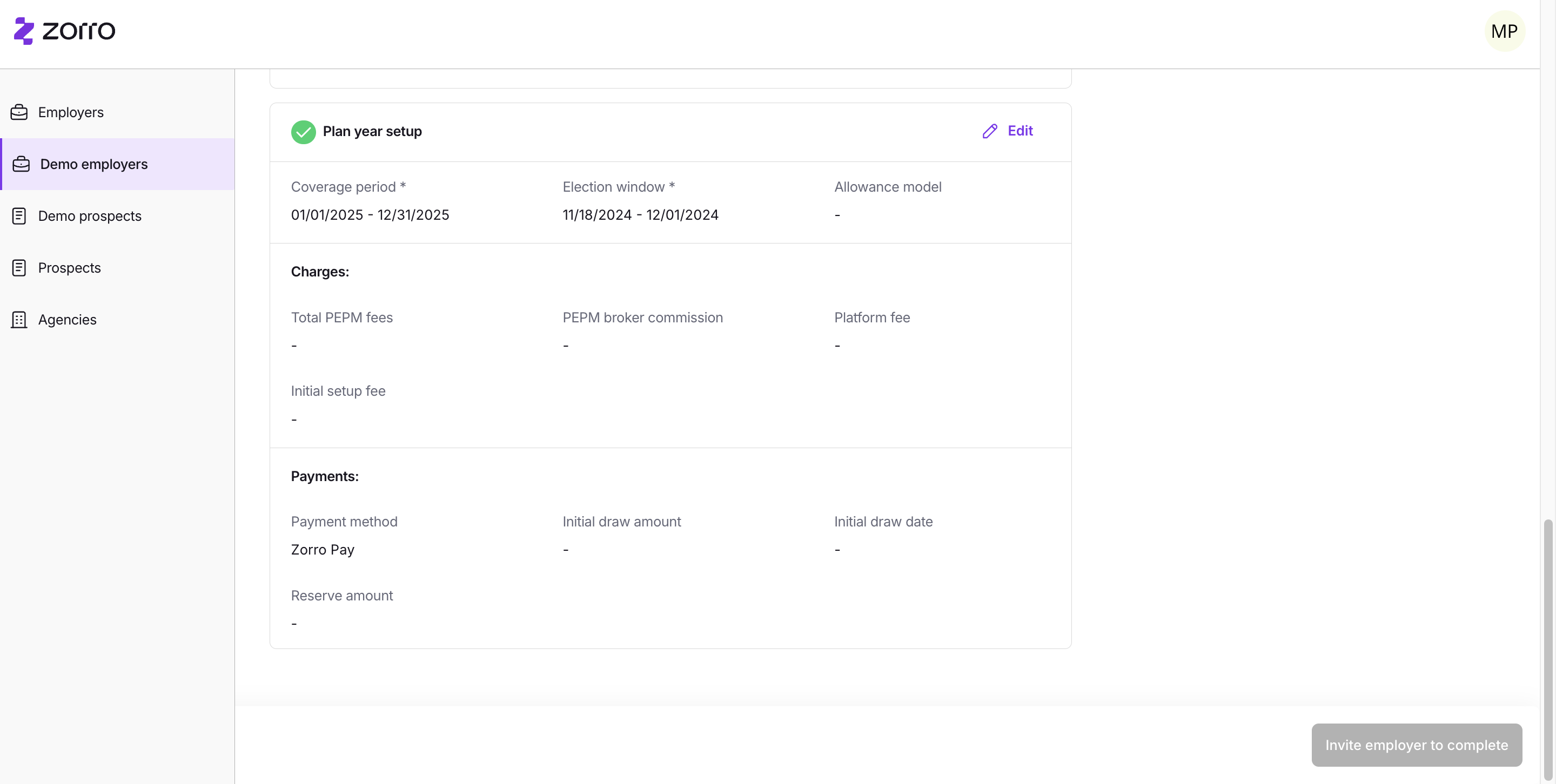Viewport: 1556px width, 784px height.
Task: Click the Platform fee label
Action: [871, 317]
